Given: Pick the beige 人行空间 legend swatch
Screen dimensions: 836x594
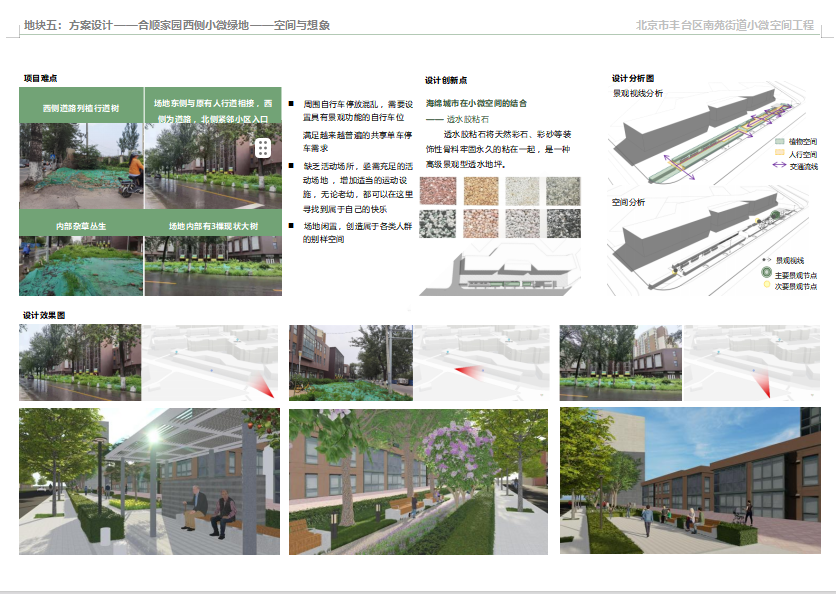Looking at the screenshot, I should coord(779,154).
